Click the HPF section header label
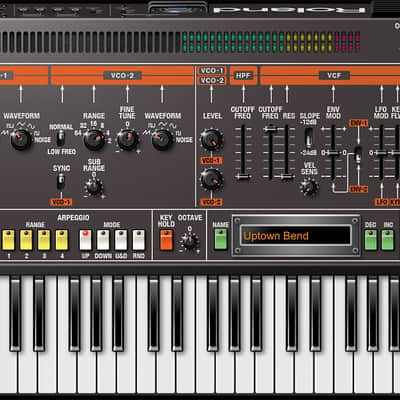Image resolution: width=400 pixels, height=400 pixels. [x=243, y=76]
